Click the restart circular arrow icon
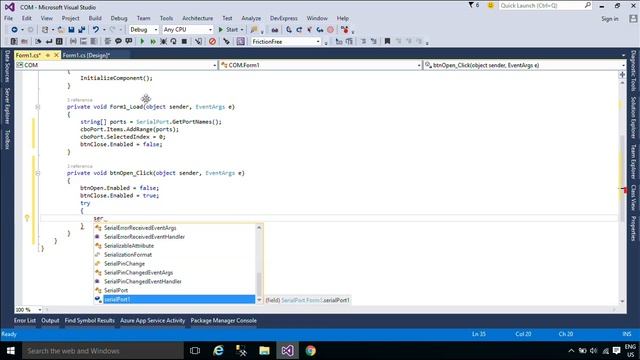 coord(173,41)
